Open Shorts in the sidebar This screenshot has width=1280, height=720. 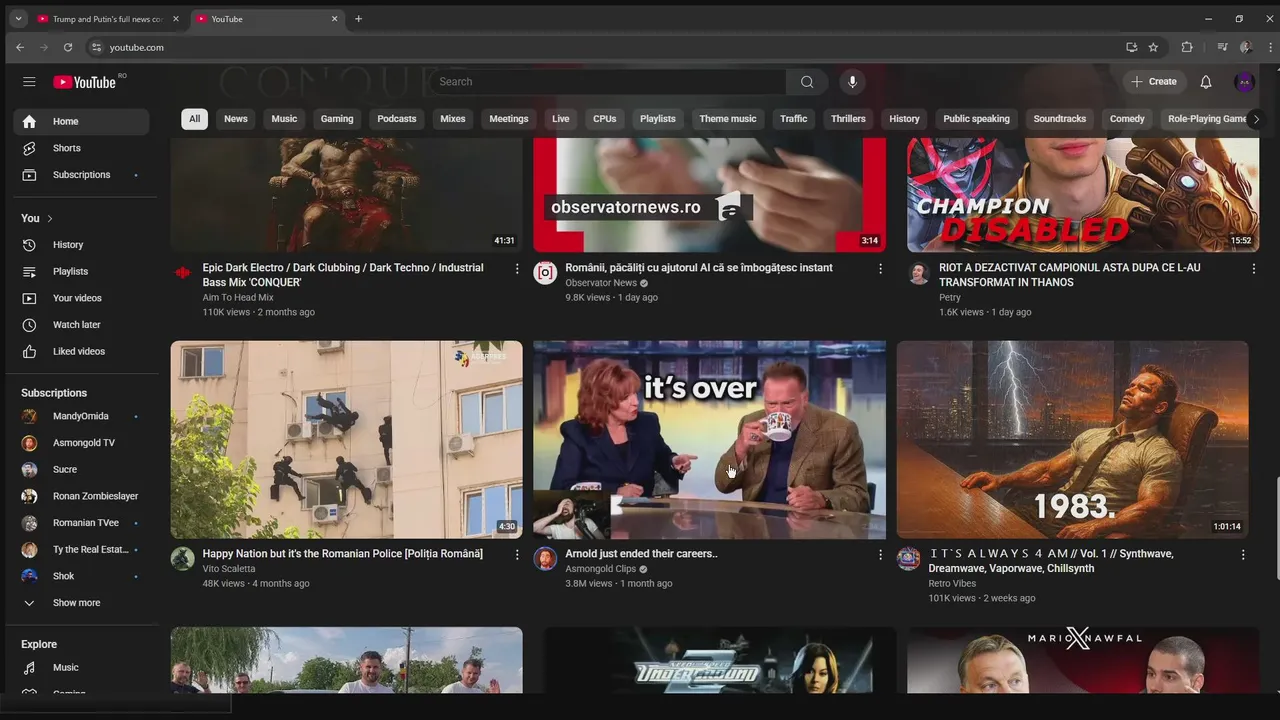click(x=80, y=148)
